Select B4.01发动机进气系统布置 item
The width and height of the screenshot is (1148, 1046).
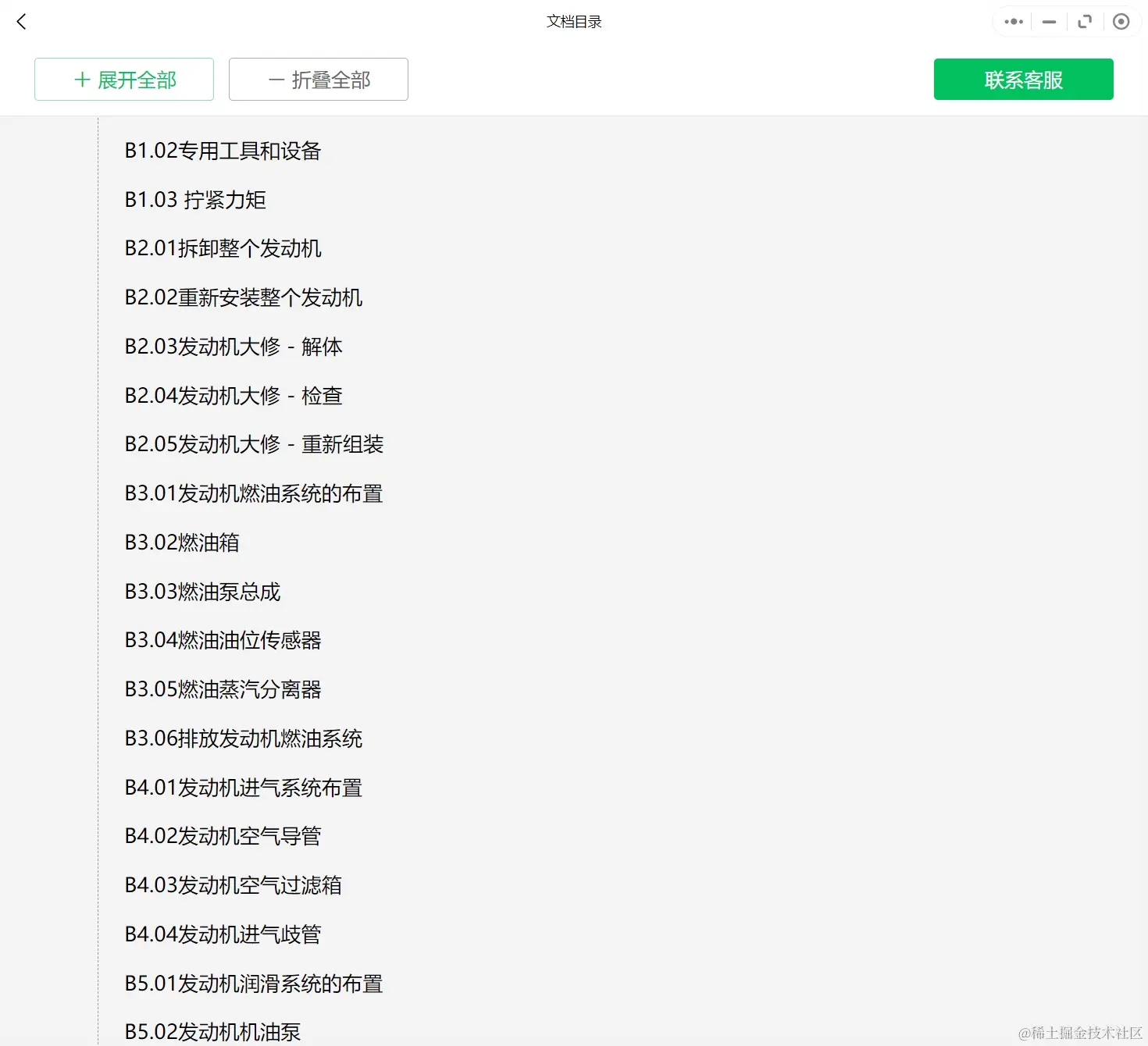pos(243,788)
